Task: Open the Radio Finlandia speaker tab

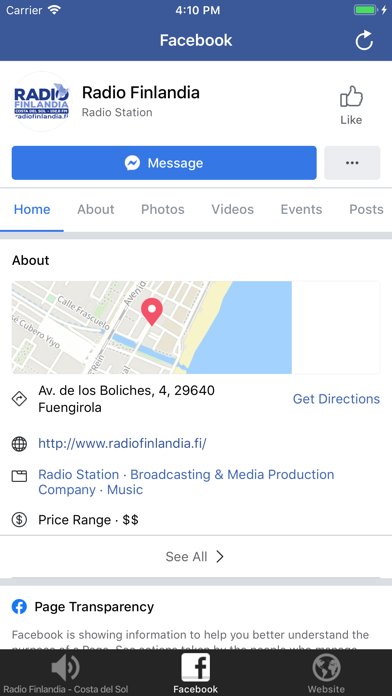Action: [66, 673]
